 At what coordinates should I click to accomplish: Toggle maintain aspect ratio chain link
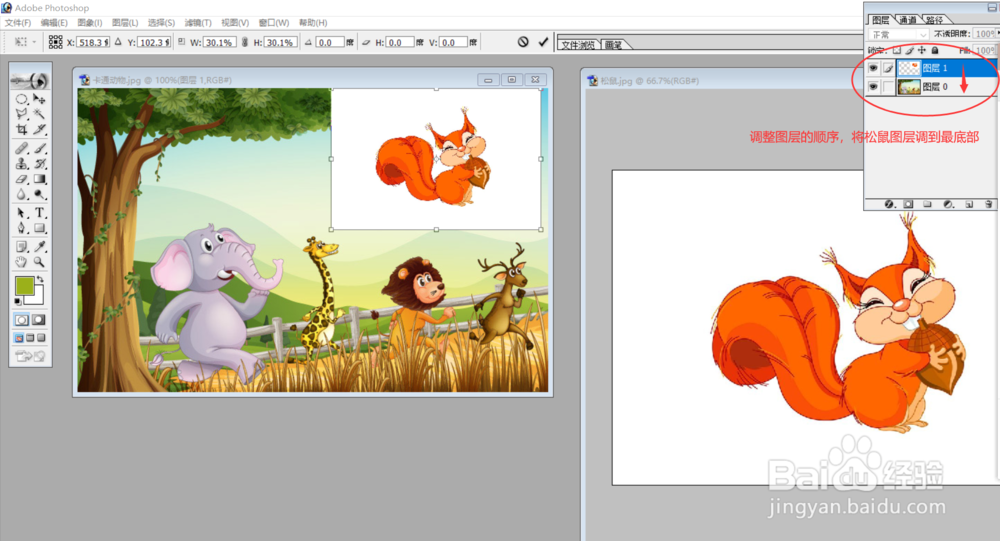[245, 42]
